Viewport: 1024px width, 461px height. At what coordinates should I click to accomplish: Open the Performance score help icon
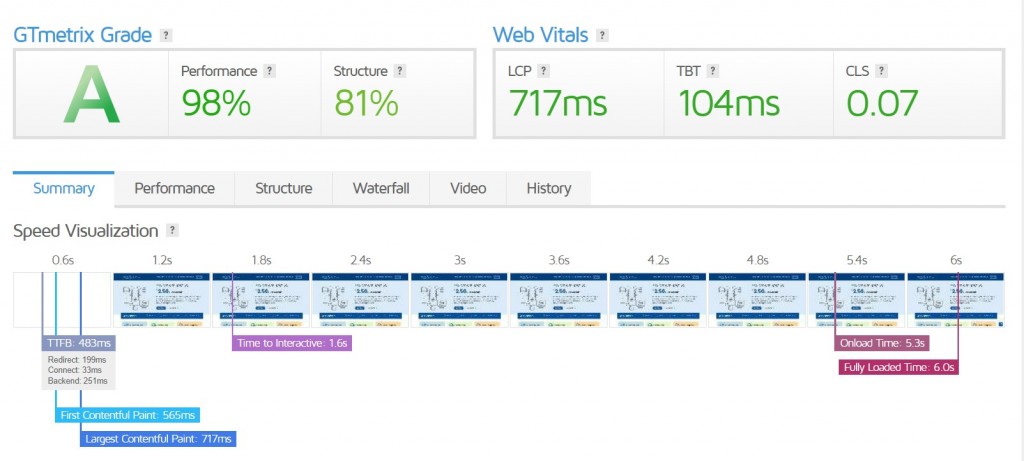pyautogui.click(x=269, y=71)
